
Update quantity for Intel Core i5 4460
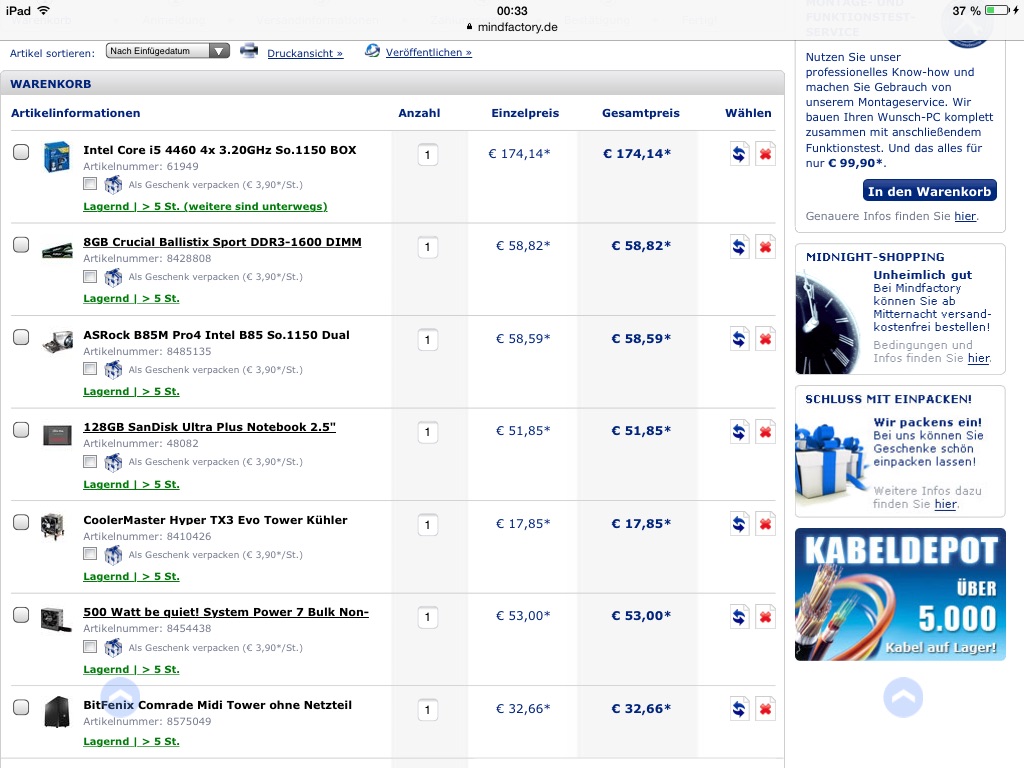[x=739, y=154]
